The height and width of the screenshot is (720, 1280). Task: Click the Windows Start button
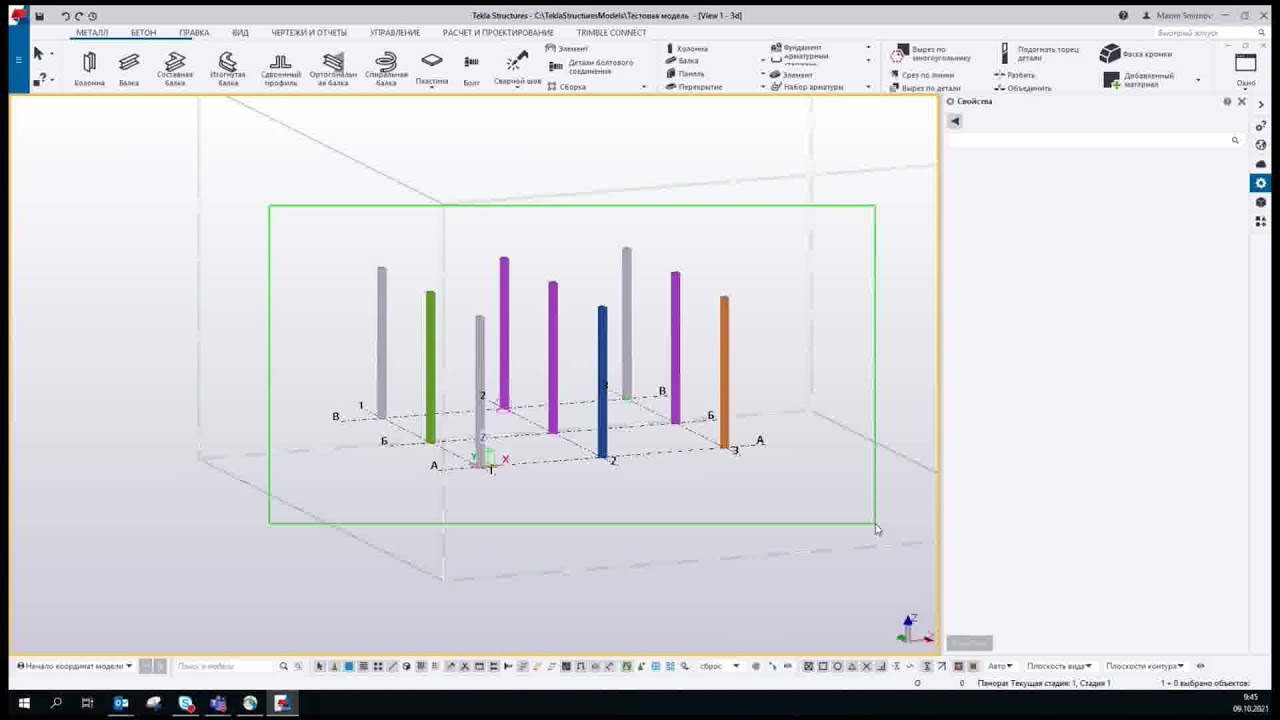(24, 704)
